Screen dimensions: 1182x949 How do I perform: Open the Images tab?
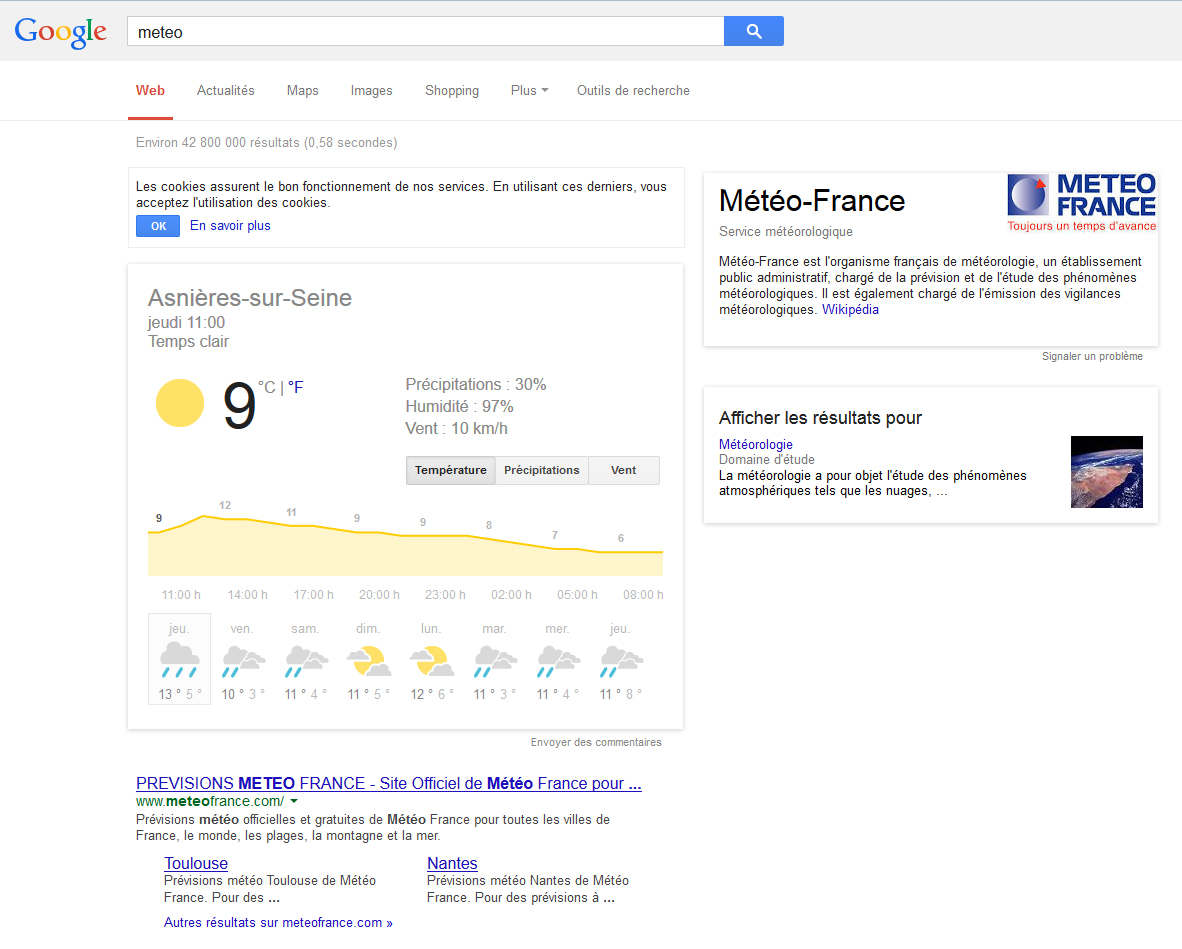(371, 90)
